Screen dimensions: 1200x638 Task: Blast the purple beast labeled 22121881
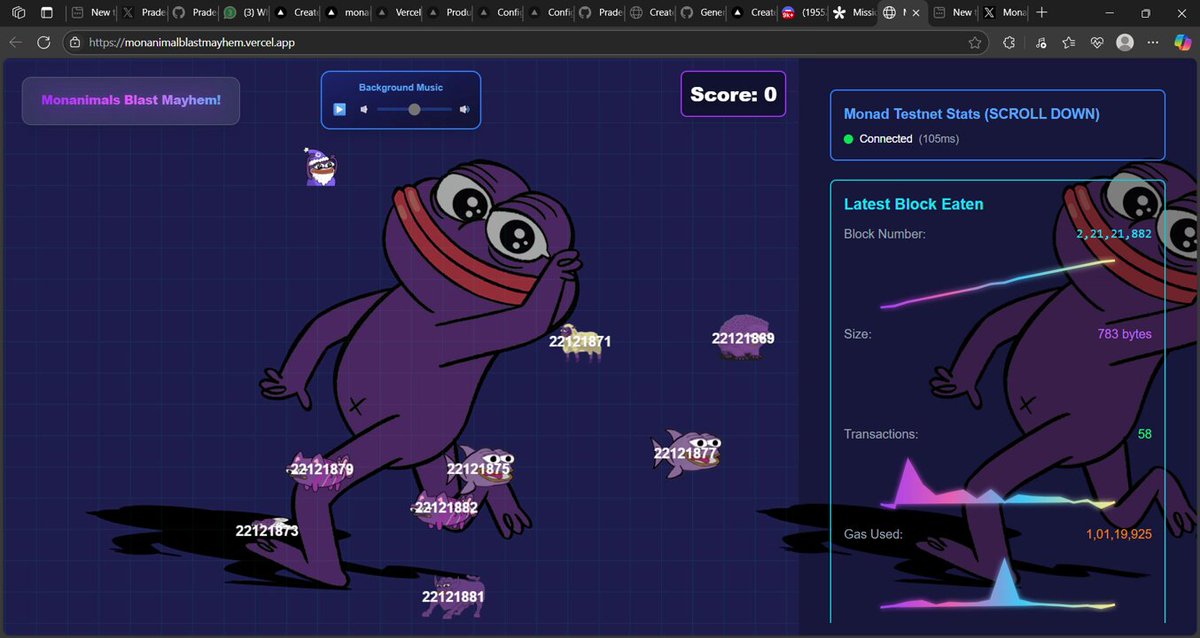click(x=453, y=595)
